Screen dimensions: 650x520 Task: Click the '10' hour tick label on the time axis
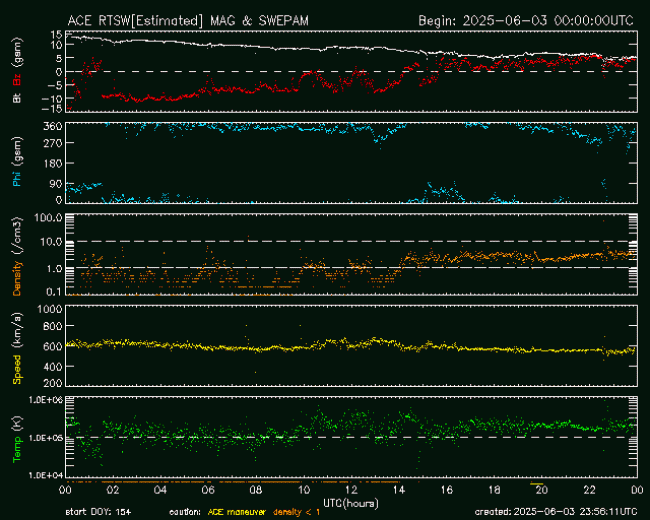pos(304,491)
